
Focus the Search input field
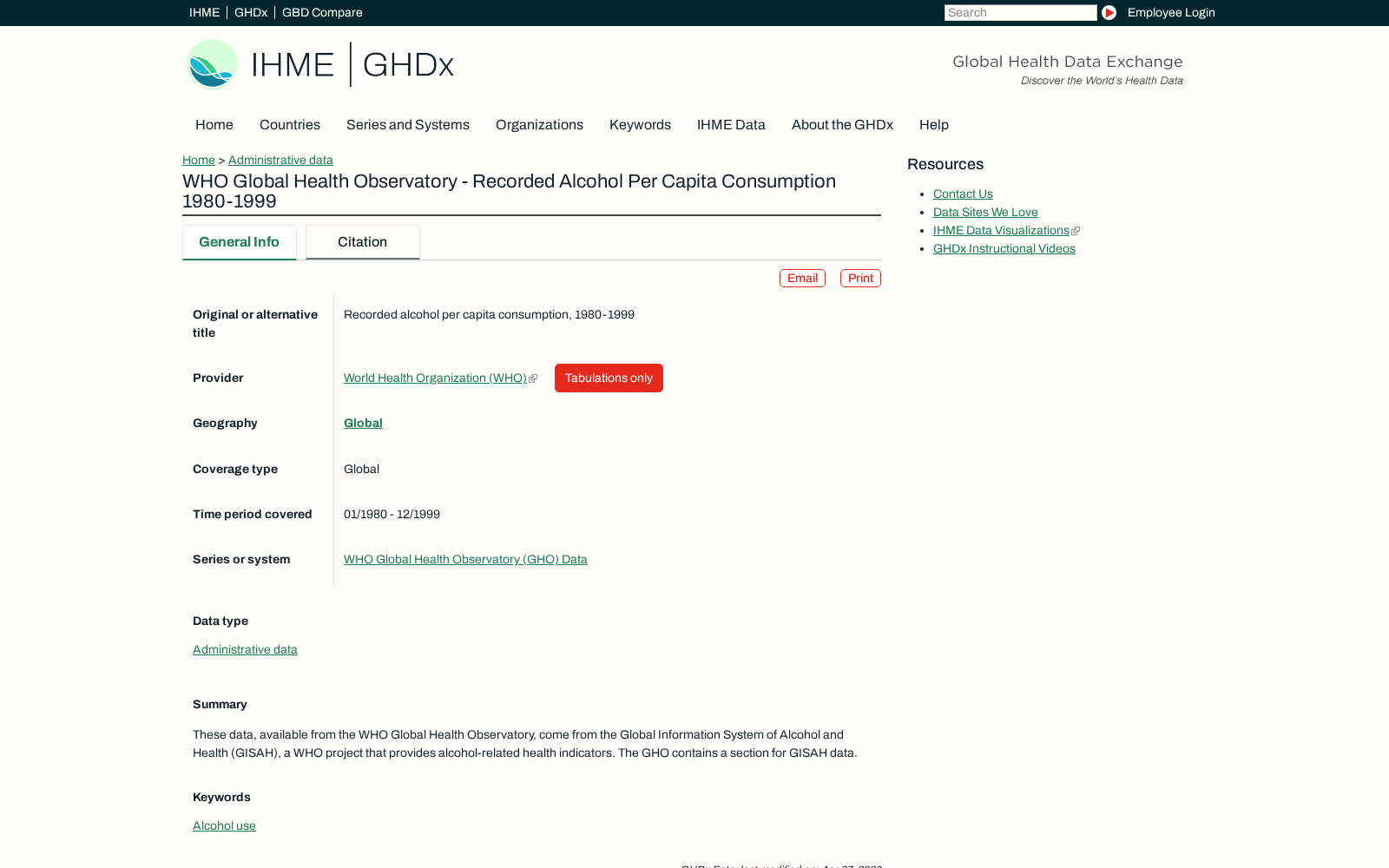[1020, 12]
